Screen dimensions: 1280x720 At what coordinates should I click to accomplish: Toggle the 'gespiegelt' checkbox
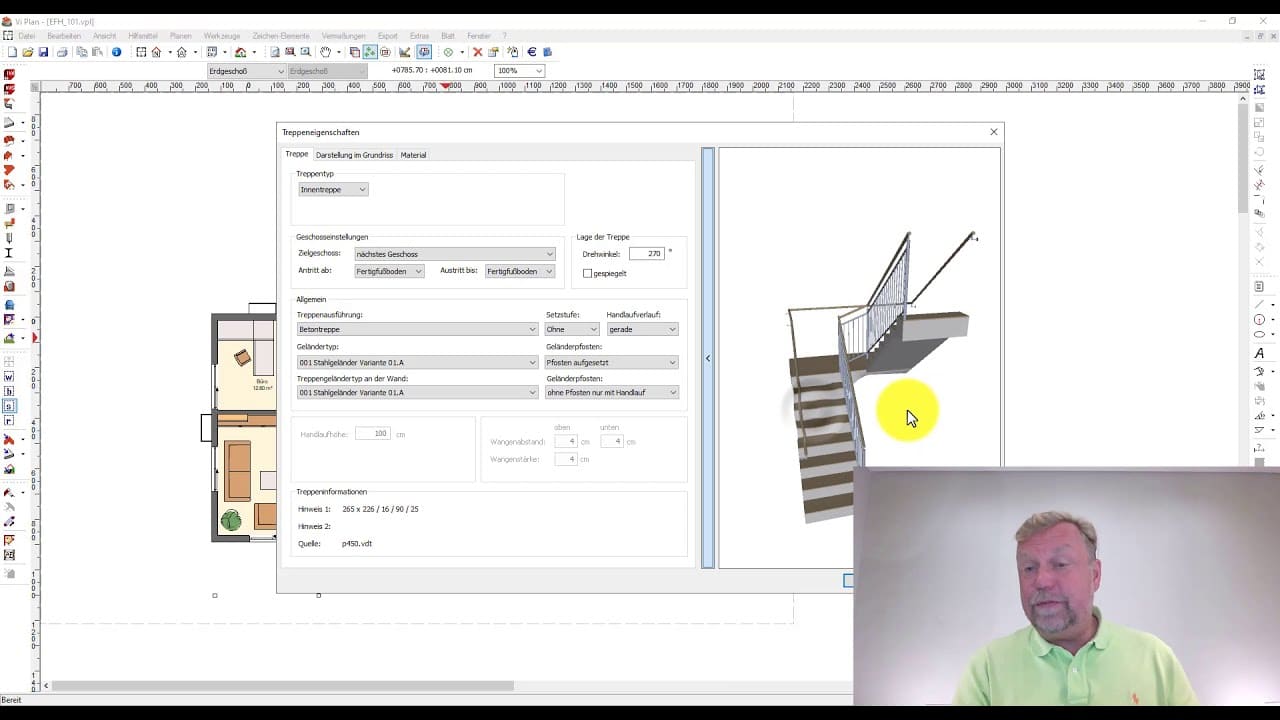(588, 273)
